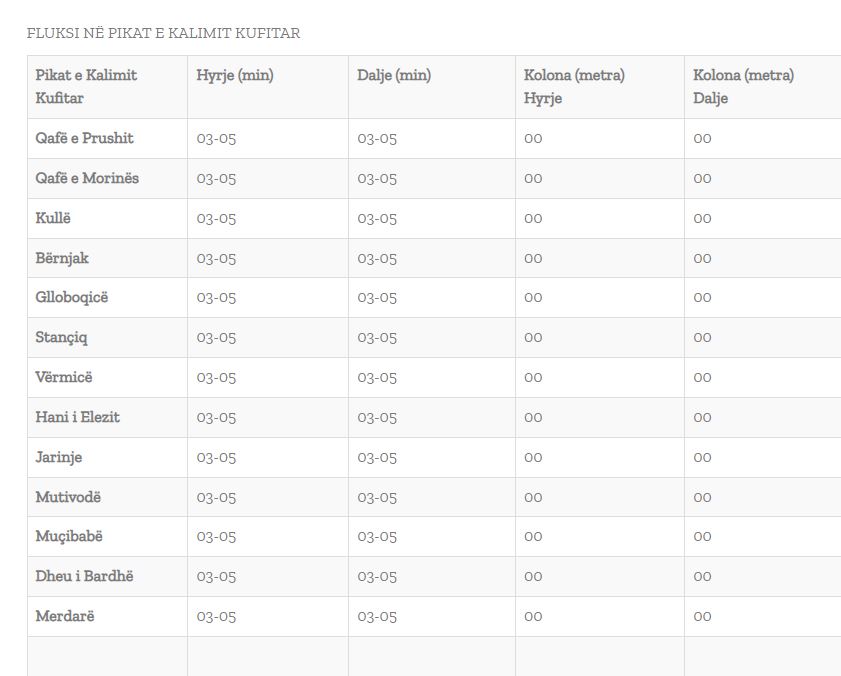Screen dimensions: 841x676
Task: Click the 'Mutivodë' row label
Action: (68, 497)
